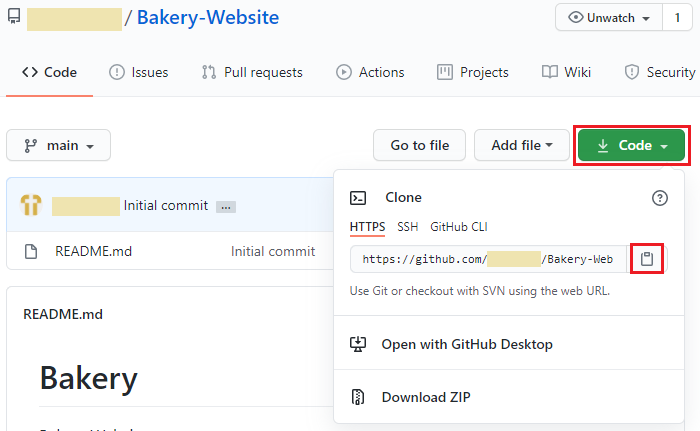The image size is (700, 431).
Task: Click the Clone terminal icon
Action: (x=358, y=198)
